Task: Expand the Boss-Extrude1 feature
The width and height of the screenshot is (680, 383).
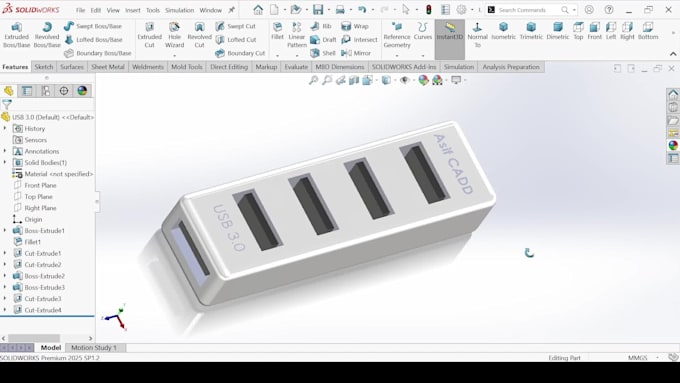Action: [x=5, y=230]
